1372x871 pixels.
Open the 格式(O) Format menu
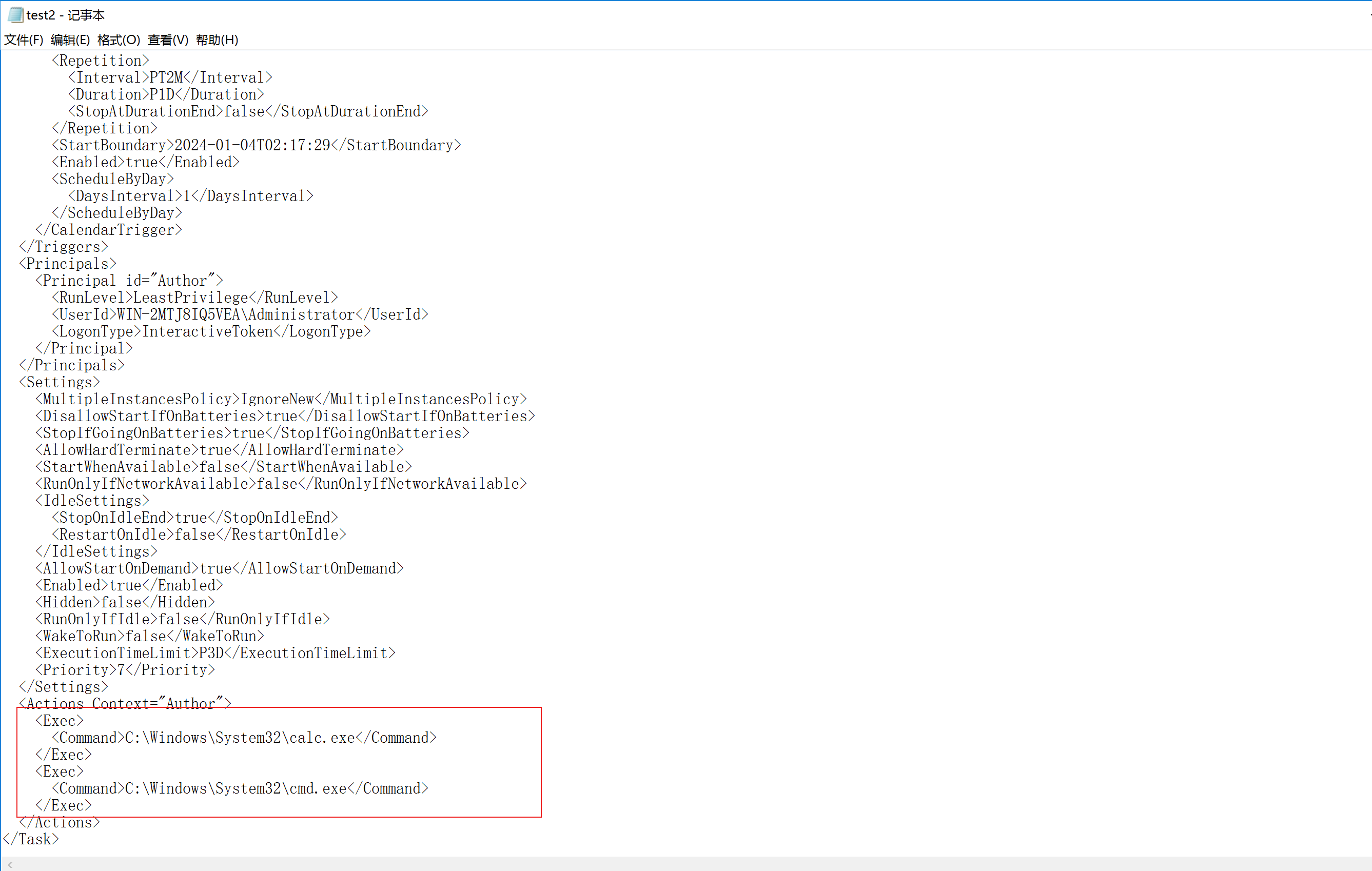point(119,40)
